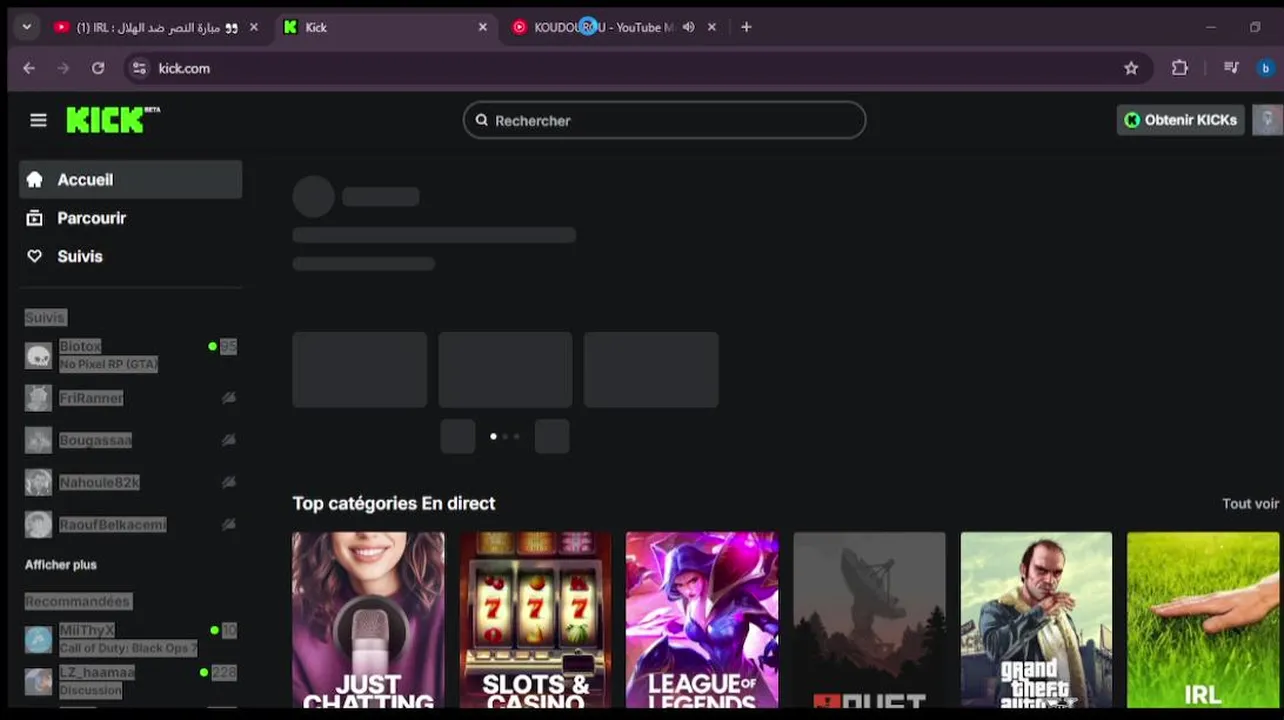Open RaoufBelkacemi followed channel

130,524
